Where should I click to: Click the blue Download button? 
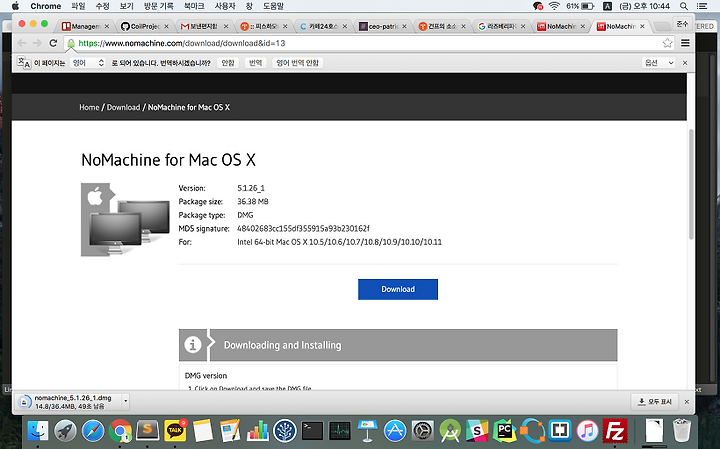pyautogui.click(x=398, y=289)
